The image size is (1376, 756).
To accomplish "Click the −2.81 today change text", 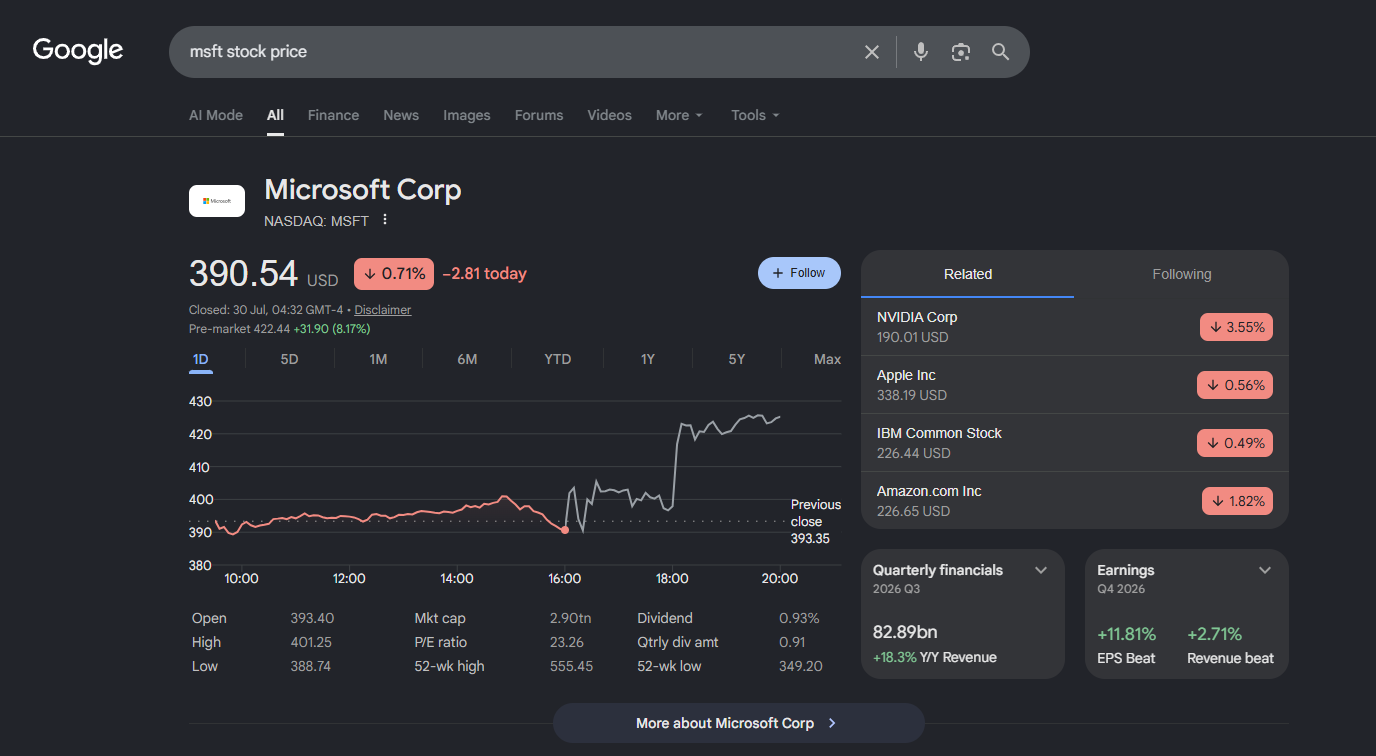I will point(484,274).
